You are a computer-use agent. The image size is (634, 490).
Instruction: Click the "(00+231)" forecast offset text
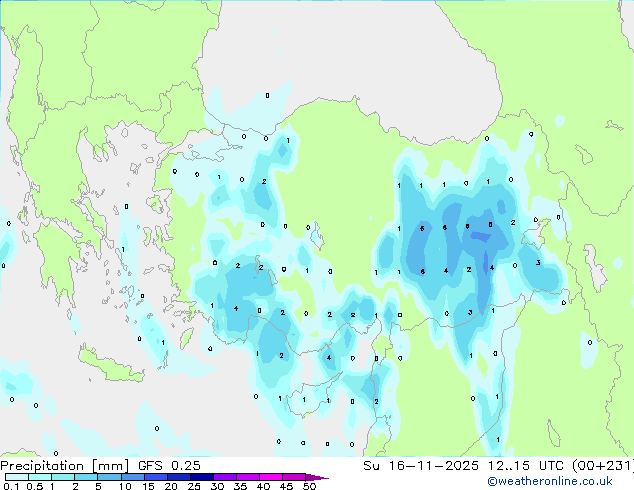tap(603, 466)
